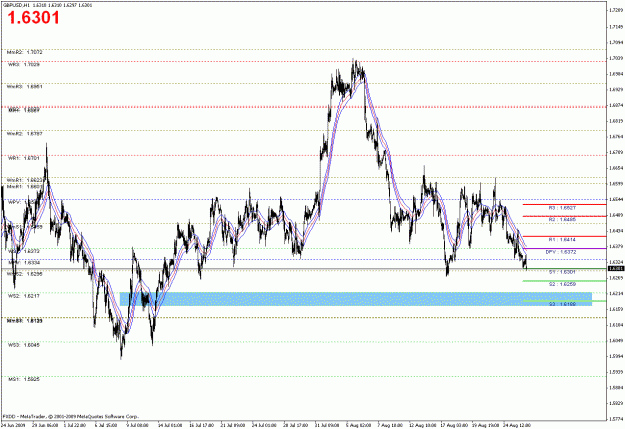Click the 1.7029 value on price axis
Screen dimensions: 625x429
pos(616,58)
